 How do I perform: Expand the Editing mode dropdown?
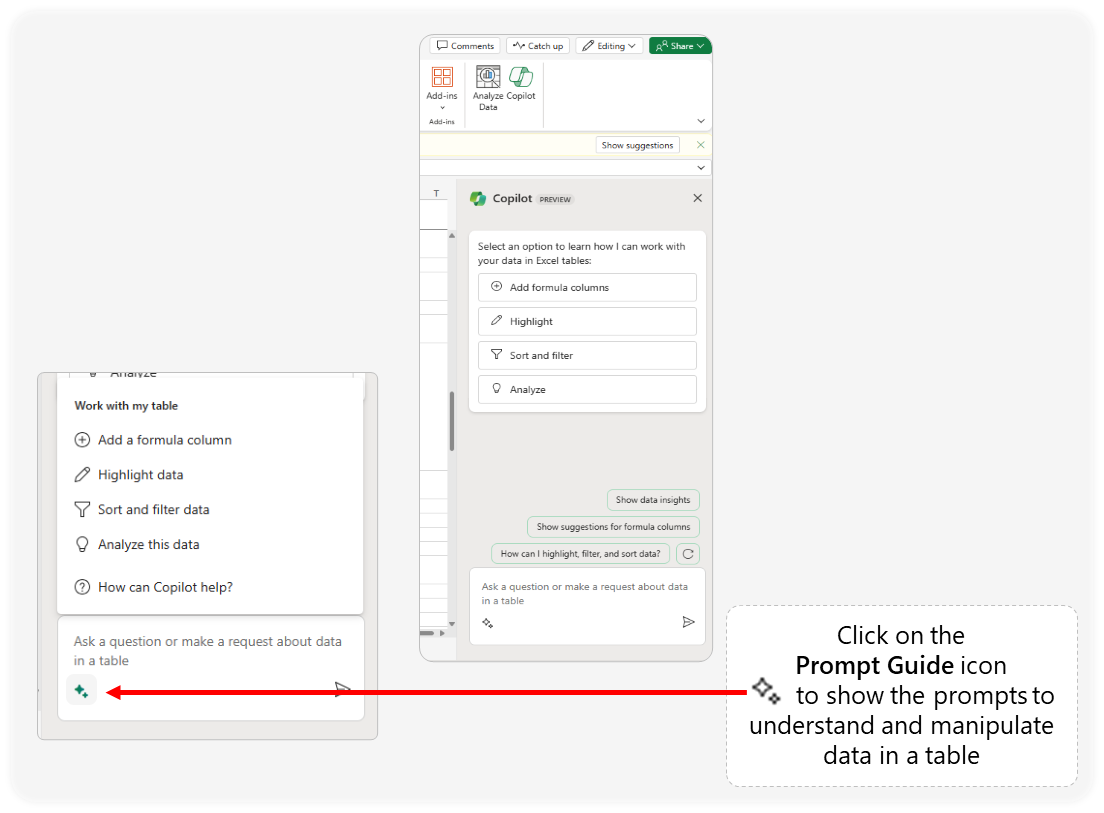(x=609, y=46)
